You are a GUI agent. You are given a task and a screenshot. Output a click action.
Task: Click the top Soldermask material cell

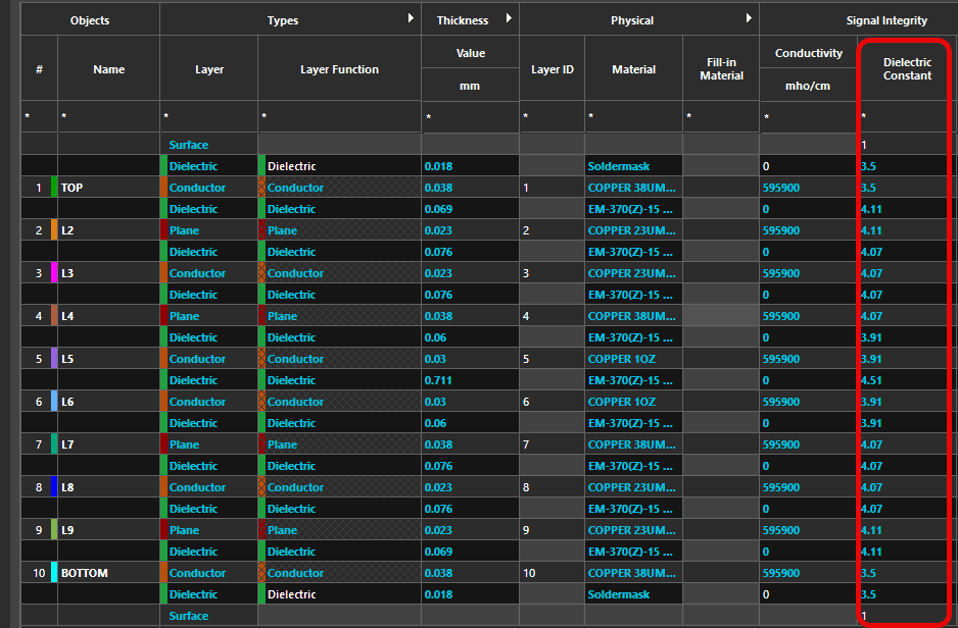point(634,166)
